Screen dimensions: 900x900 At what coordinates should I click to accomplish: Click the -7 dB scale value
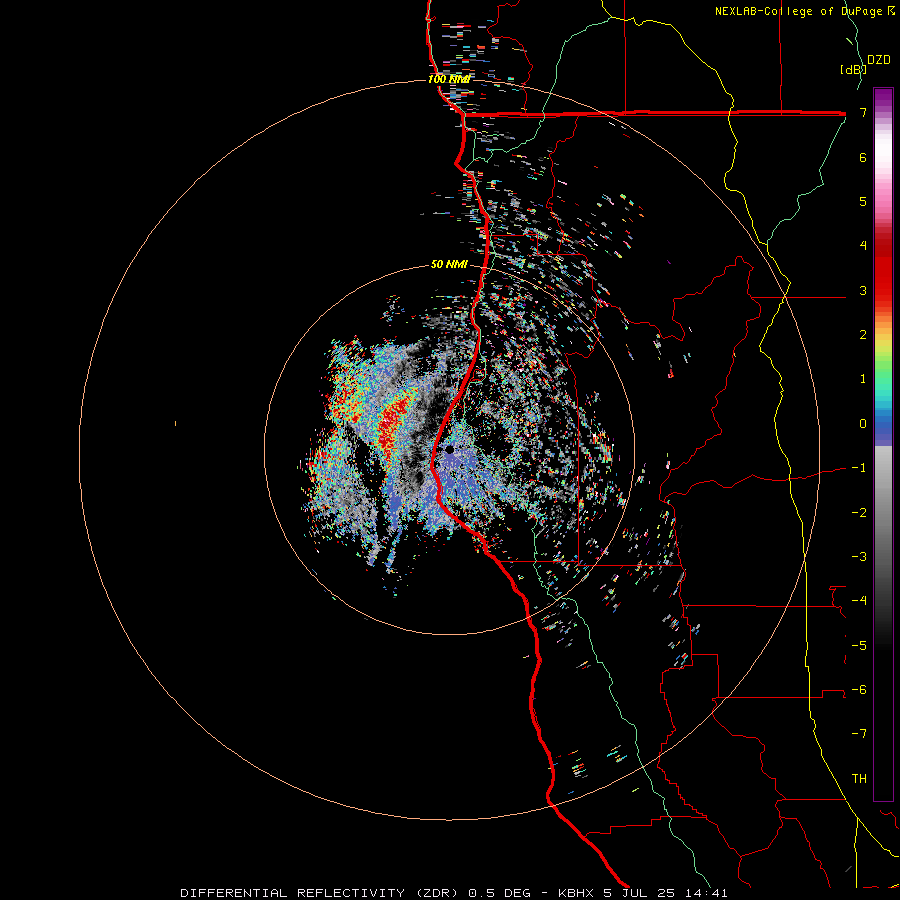tap(859, 734)
